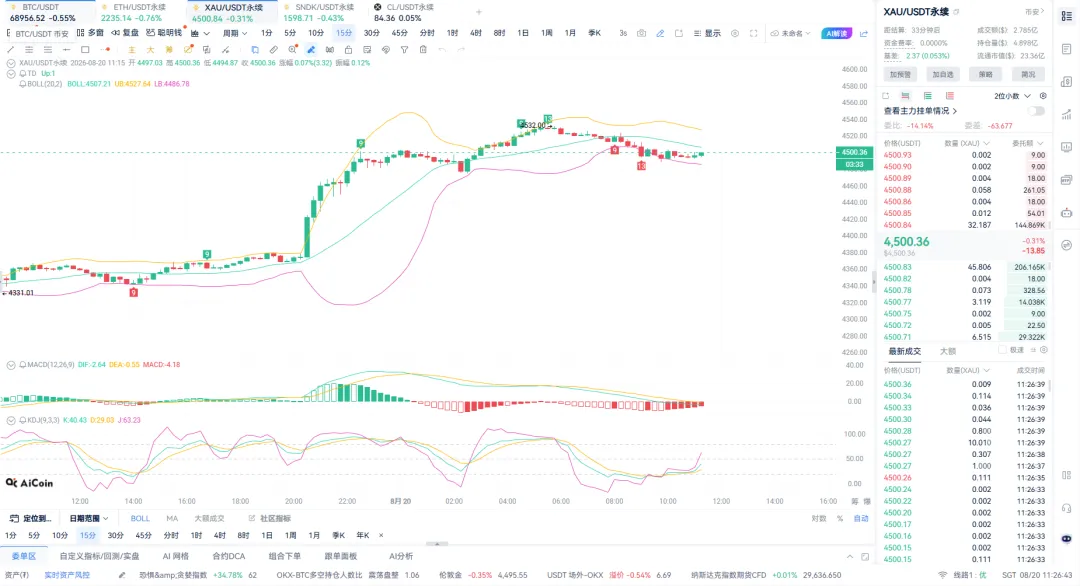Click the lock drawings icon

349,50
